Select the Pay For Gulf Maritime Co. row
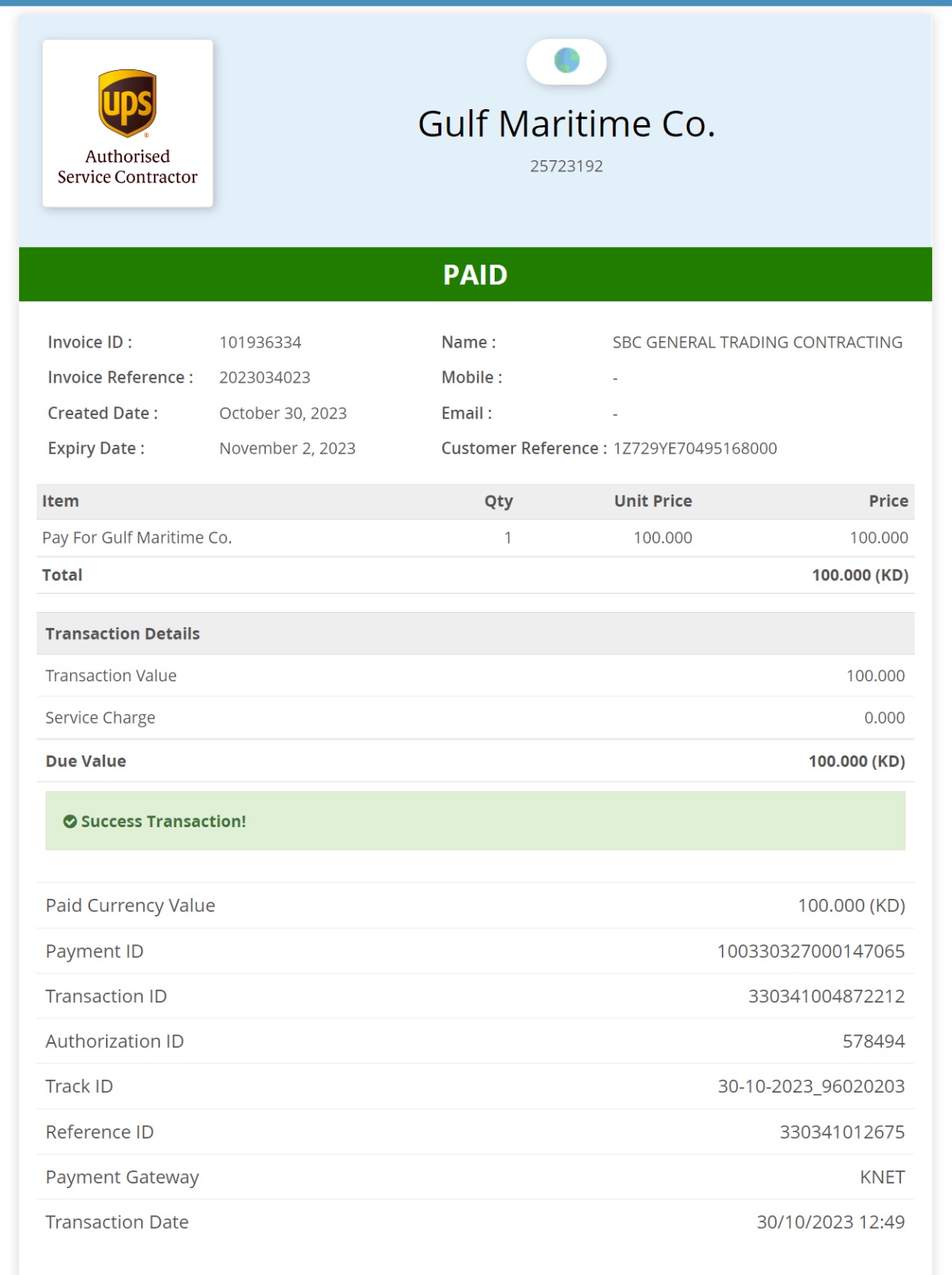This screenshot has height=1275, width=952. tap(137, 538)
